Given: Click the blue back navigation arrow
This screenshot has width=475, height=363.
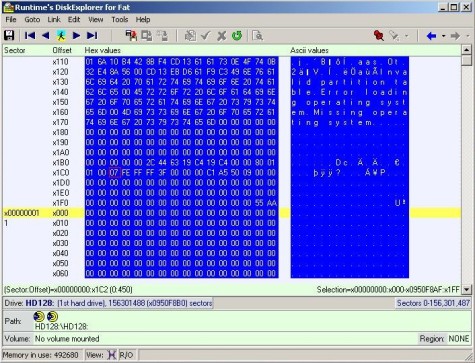Looking at the screenshot, I should [x=431, y=36].
